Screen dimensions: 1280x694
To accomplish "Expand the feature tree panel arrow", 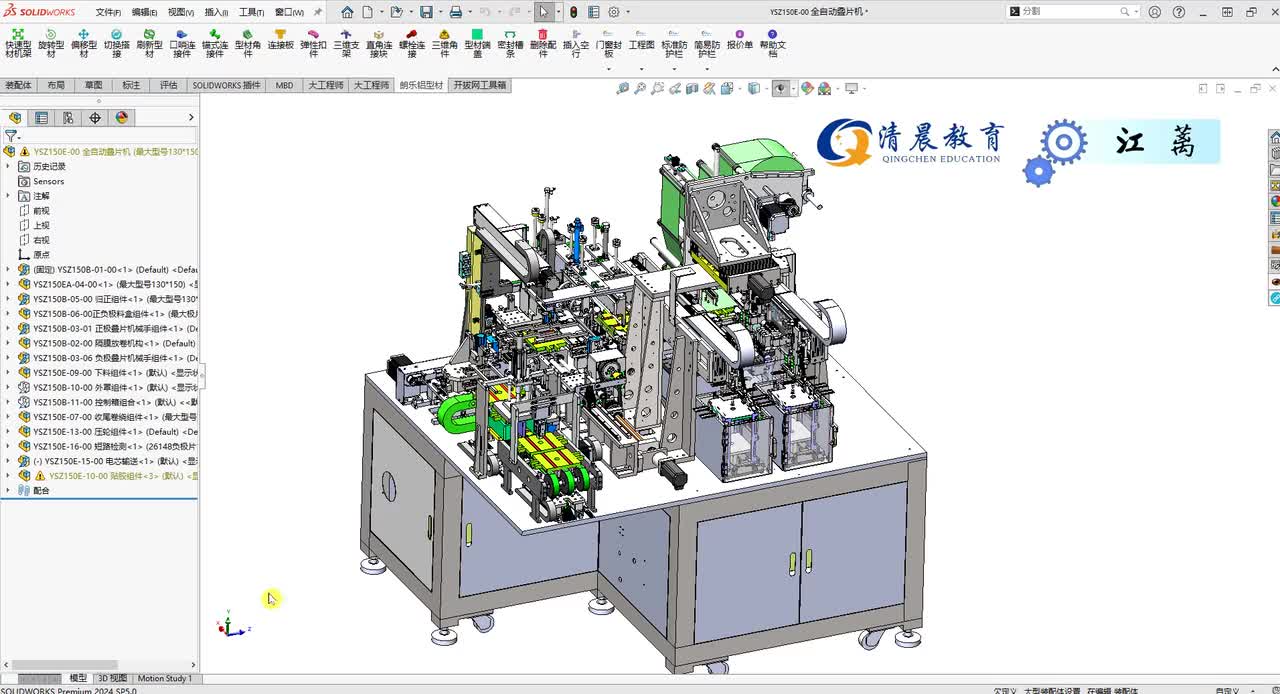I will point(191,117).
